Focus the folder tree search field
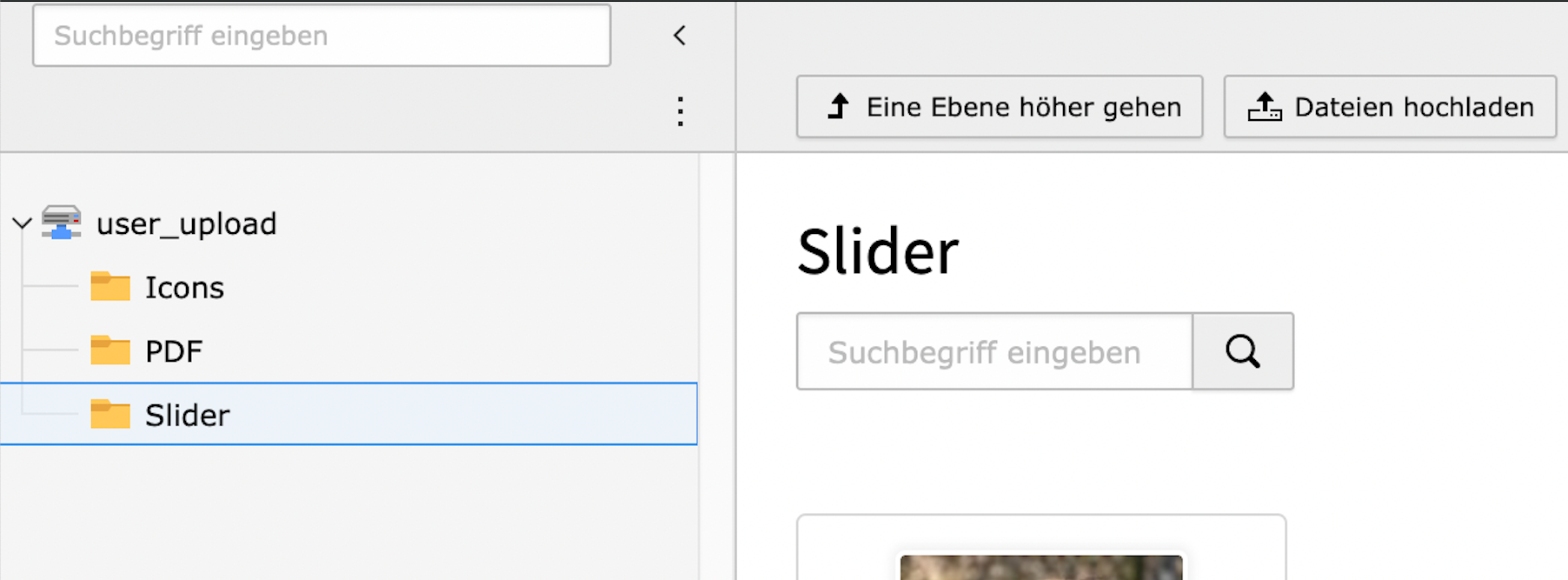The height and width of the screenshot is (580, 1568). click(x=322, y=36)
